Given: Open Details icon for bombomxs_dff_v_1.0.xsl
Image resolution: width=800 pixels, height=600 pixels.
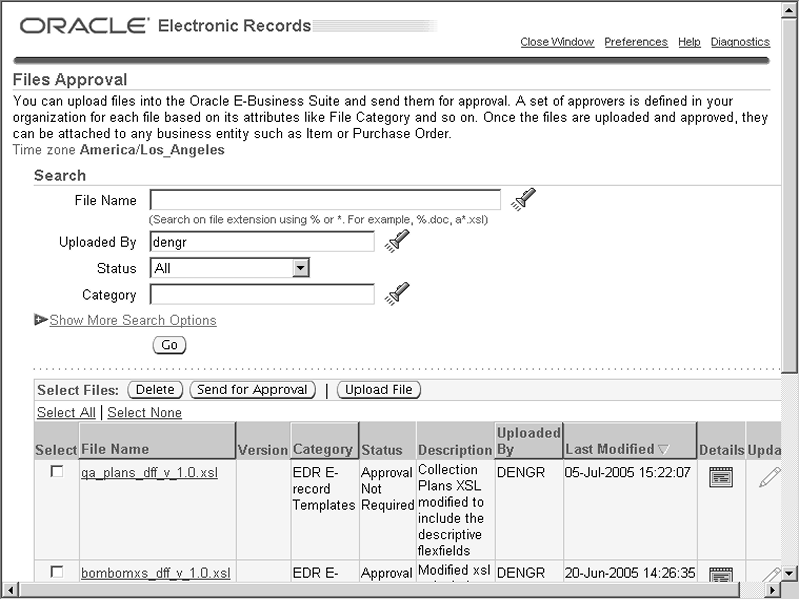Looking at the screenshot, I should pos(721,574).
